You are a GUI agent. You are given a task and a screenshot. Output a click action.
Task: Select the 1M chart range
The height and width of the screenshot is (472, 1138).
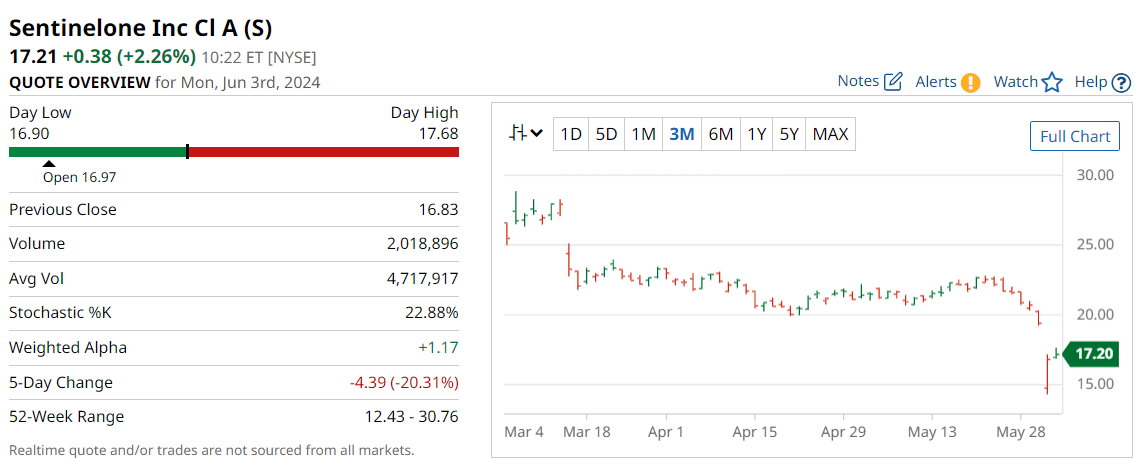(x=644, y=134)
